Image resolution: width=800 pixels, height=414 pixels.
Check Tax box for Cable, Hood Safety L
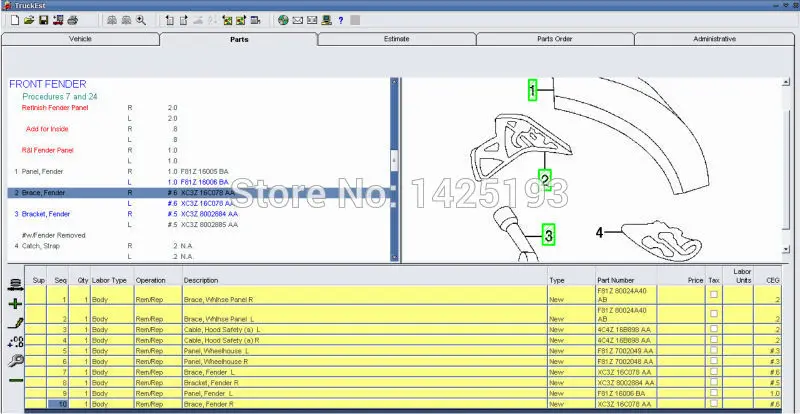coord(714,329)
